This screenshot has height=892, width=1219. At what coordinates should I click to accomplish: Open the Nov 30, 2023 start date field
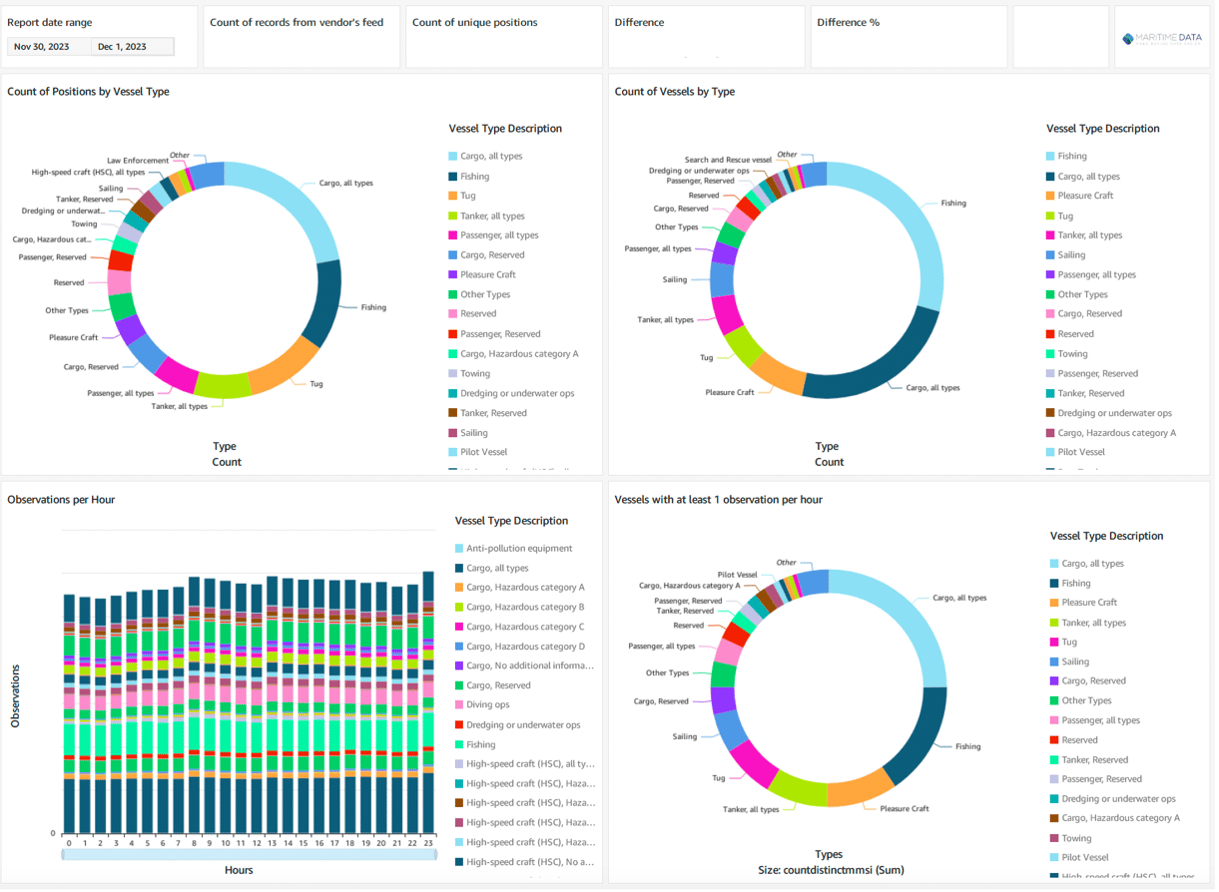pos(49,47)
